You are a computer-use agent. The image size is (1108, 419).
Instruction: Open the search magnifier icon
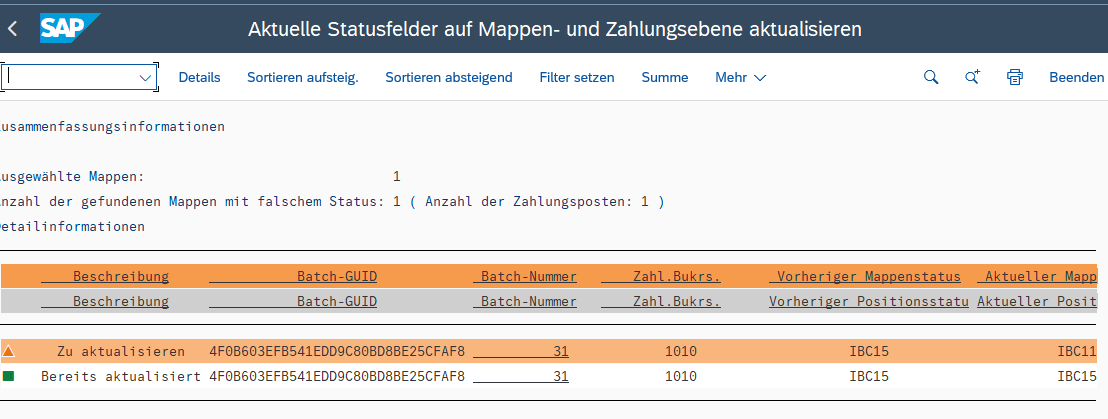930,77
